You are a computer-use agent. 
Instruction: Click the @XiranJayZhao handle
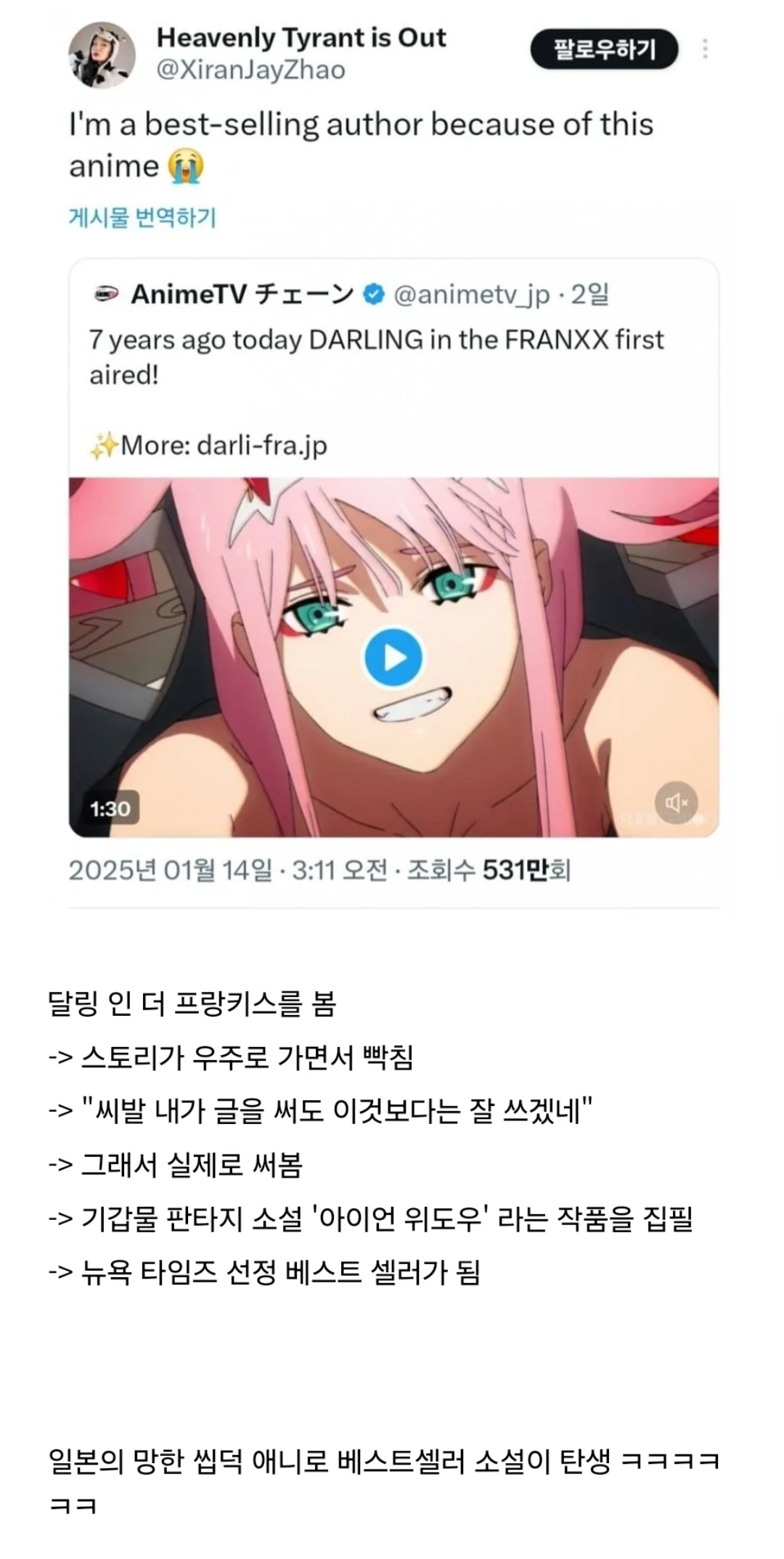pos(251,70)
